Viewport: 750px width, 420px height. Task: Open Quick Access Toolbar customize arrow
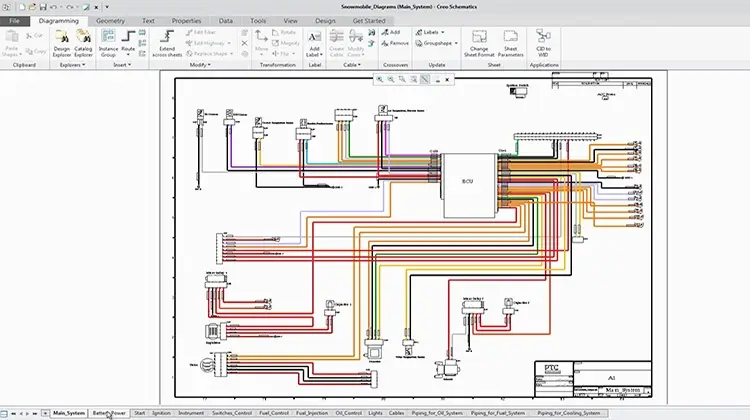pyautogui.click(x=107, y=7)
